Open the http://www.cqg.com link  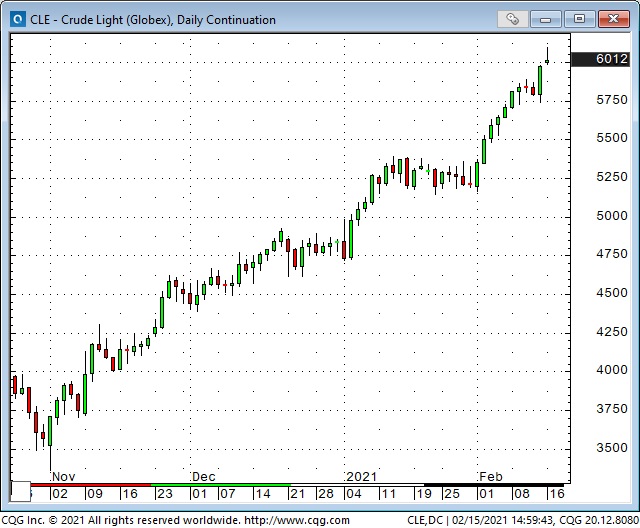tap(297, 520)
